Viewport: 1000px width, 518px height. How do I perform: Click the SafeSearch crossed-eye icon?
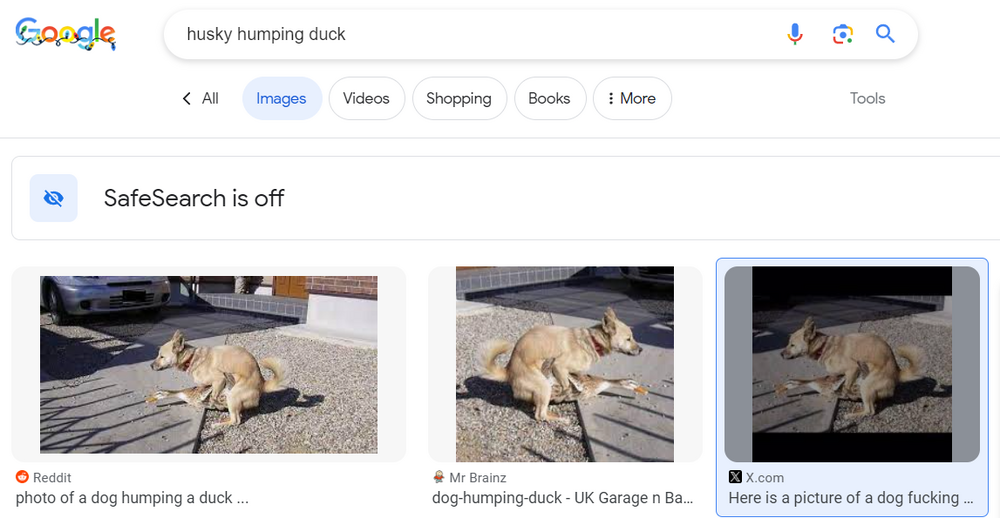tap(54, 198)
